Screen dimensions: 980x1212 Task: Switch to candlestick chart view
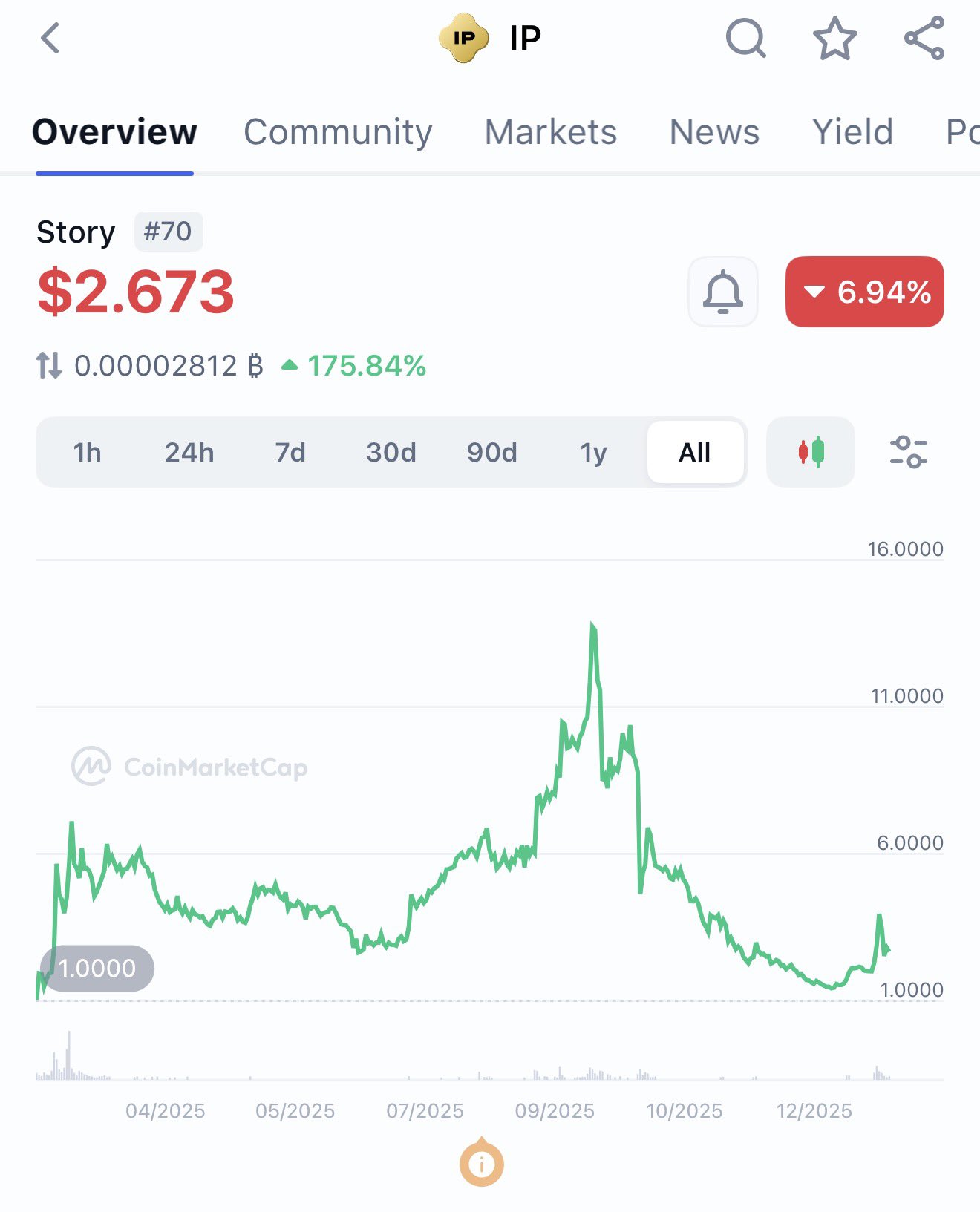811,452
